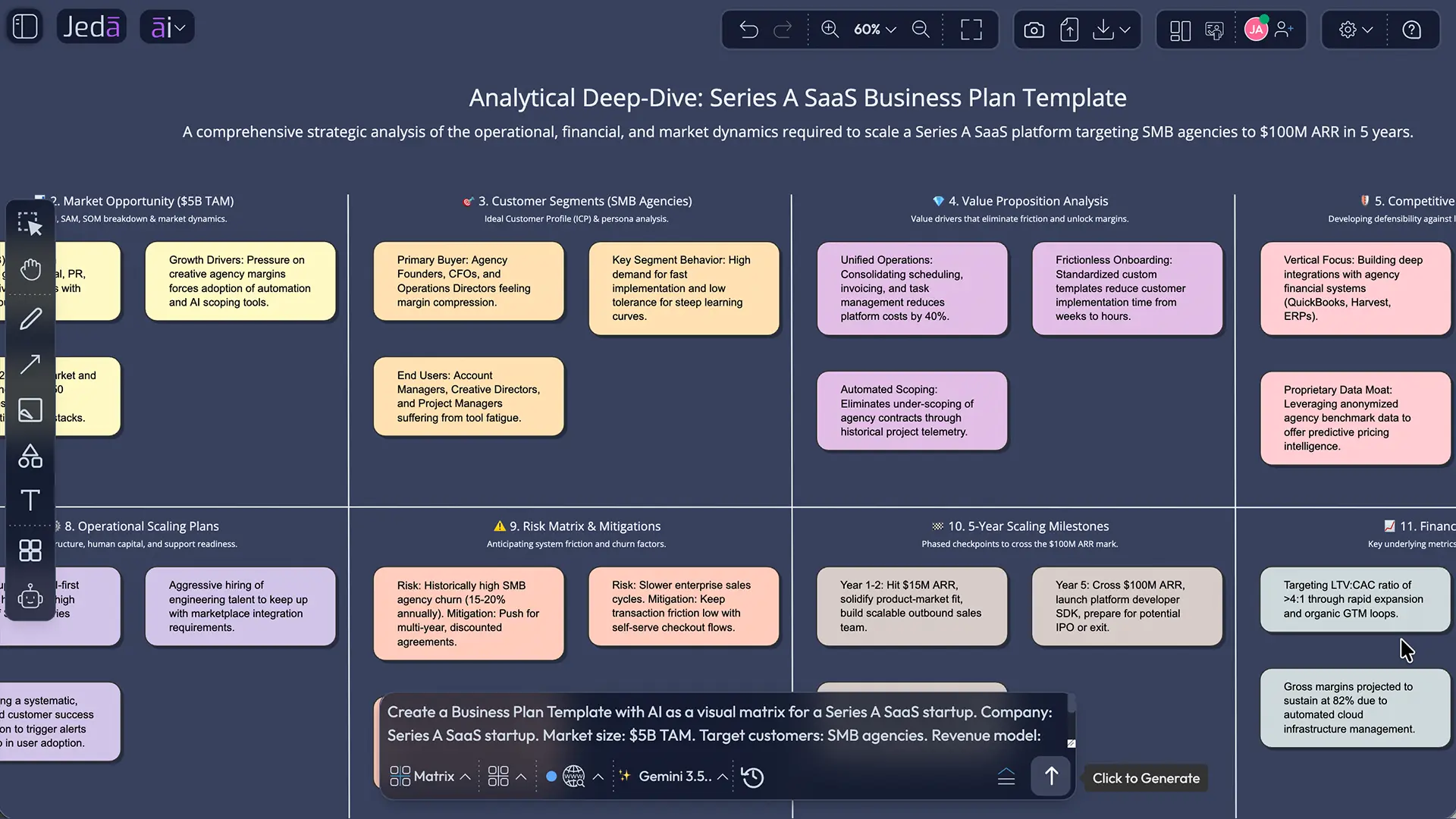Image resolution: width=1456 pixels, height=819 pixels.
Task: Toggle fullscreen fit view
Action: coord(971,30)
